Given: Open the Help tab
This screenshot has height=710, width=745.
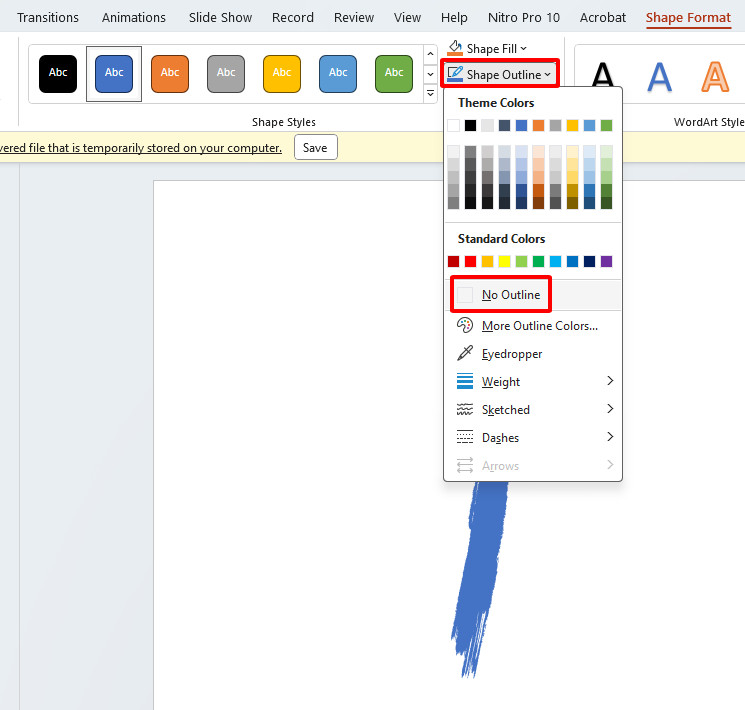Looking at the screenshot, I should [454, 18].
